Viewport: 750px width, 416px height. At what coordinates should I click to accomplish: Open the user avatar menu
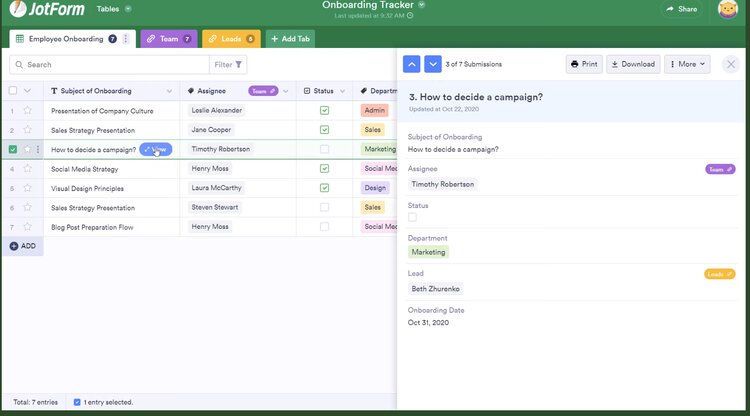(728, 9)
